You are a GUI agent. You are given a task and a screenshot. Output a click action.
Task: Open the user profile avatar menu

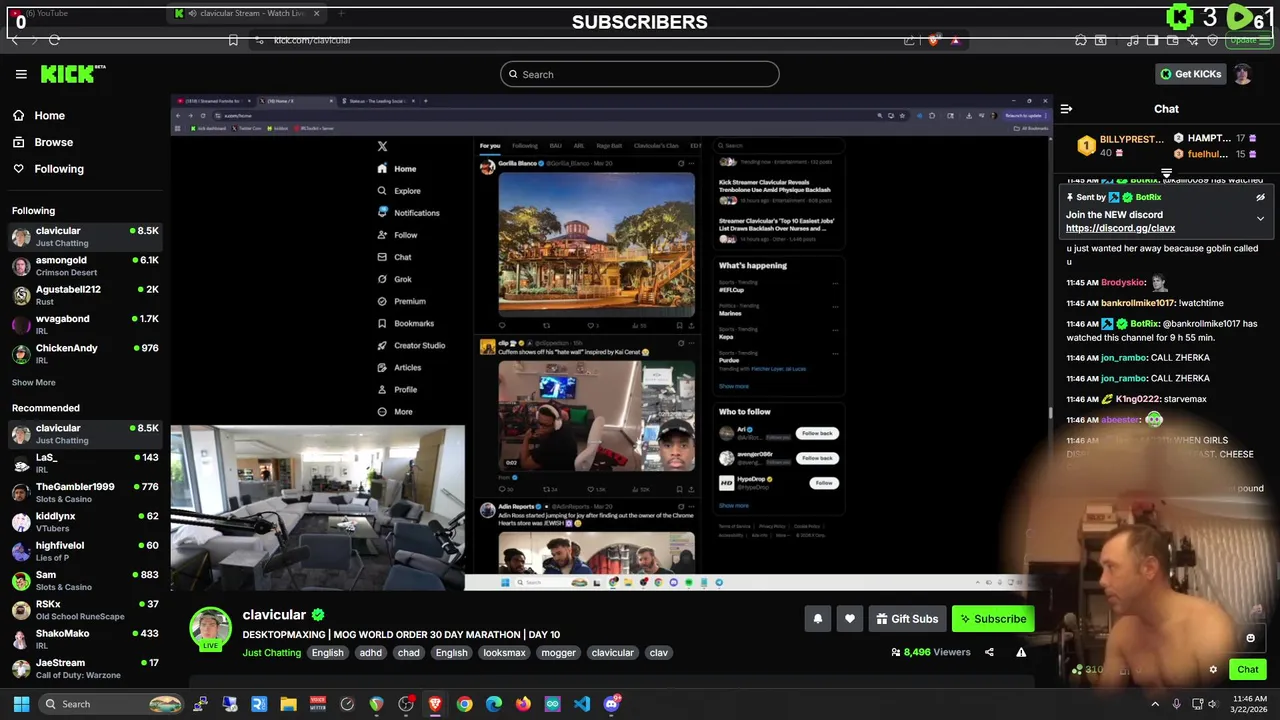[x=1242, y=74]
